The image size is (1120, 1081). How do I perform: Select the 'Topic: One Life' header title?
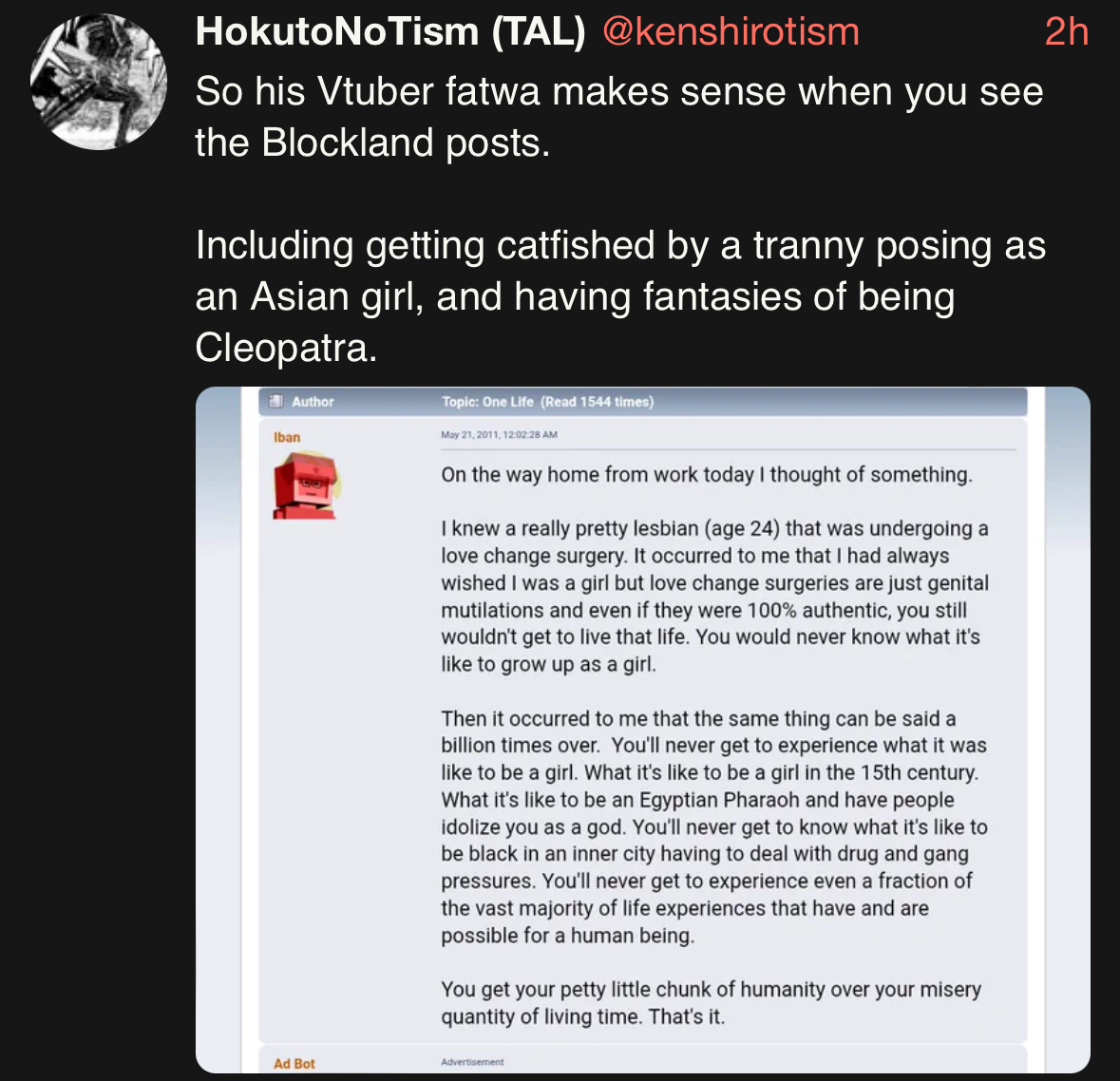pyautogui.click(x=487, y=402)
